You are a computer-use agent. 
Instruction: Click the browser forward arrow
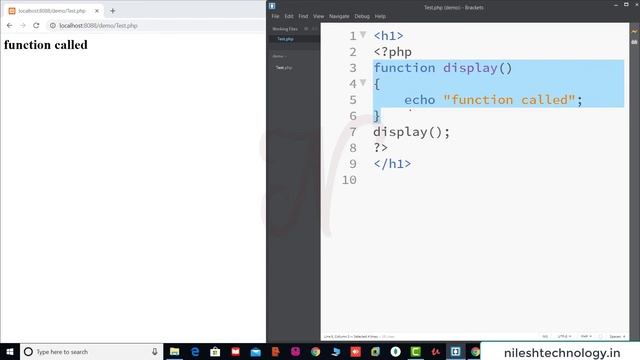point(23,25)
